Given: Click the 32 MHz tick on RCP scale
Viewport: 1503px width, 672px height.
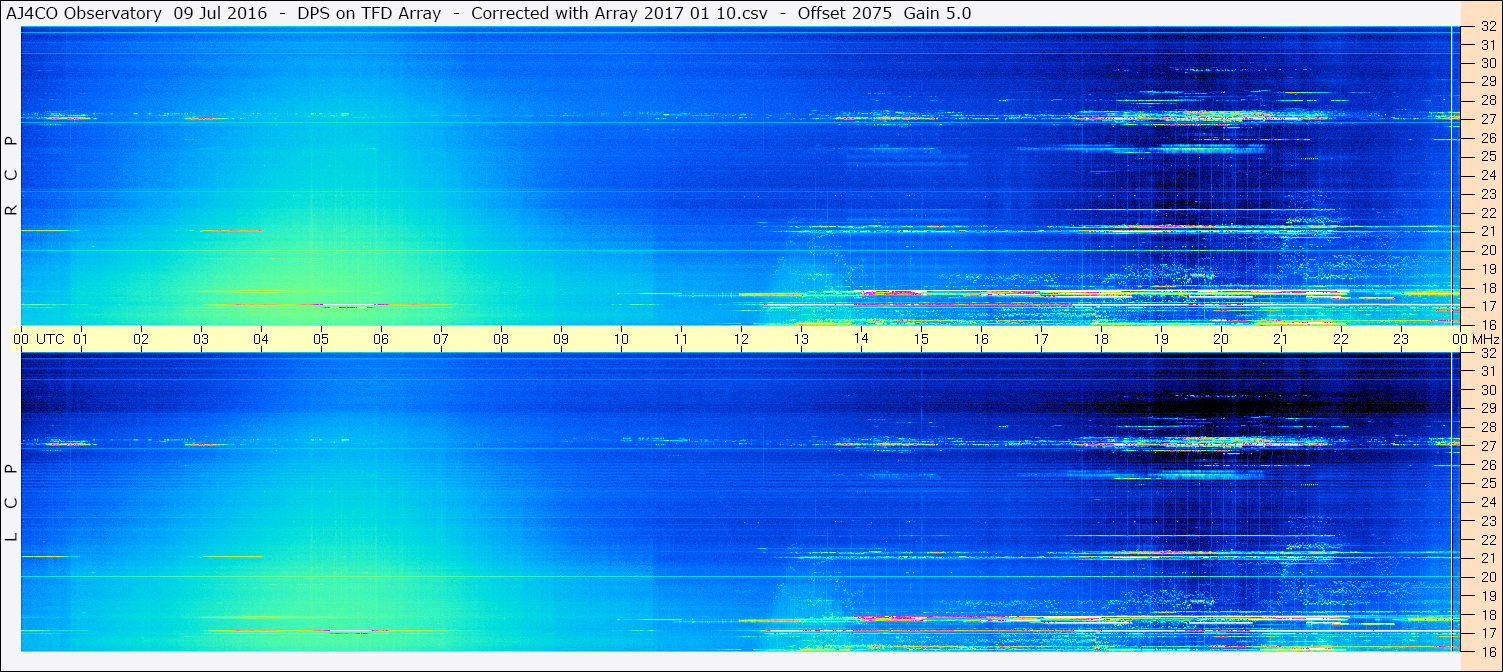Looking at the screenshot, I should click(1488, 27).
